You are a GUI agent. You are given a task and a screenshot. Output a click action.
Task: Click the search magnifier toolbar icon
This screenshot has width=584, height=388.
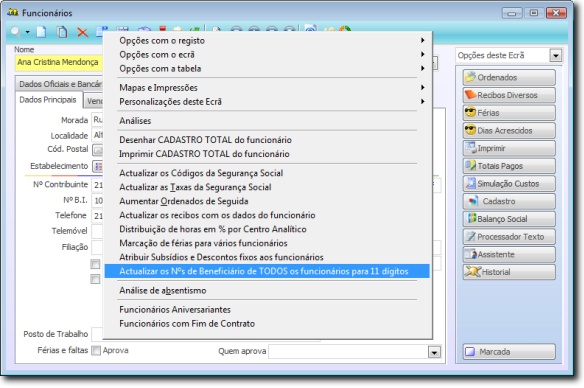point(16,32)
